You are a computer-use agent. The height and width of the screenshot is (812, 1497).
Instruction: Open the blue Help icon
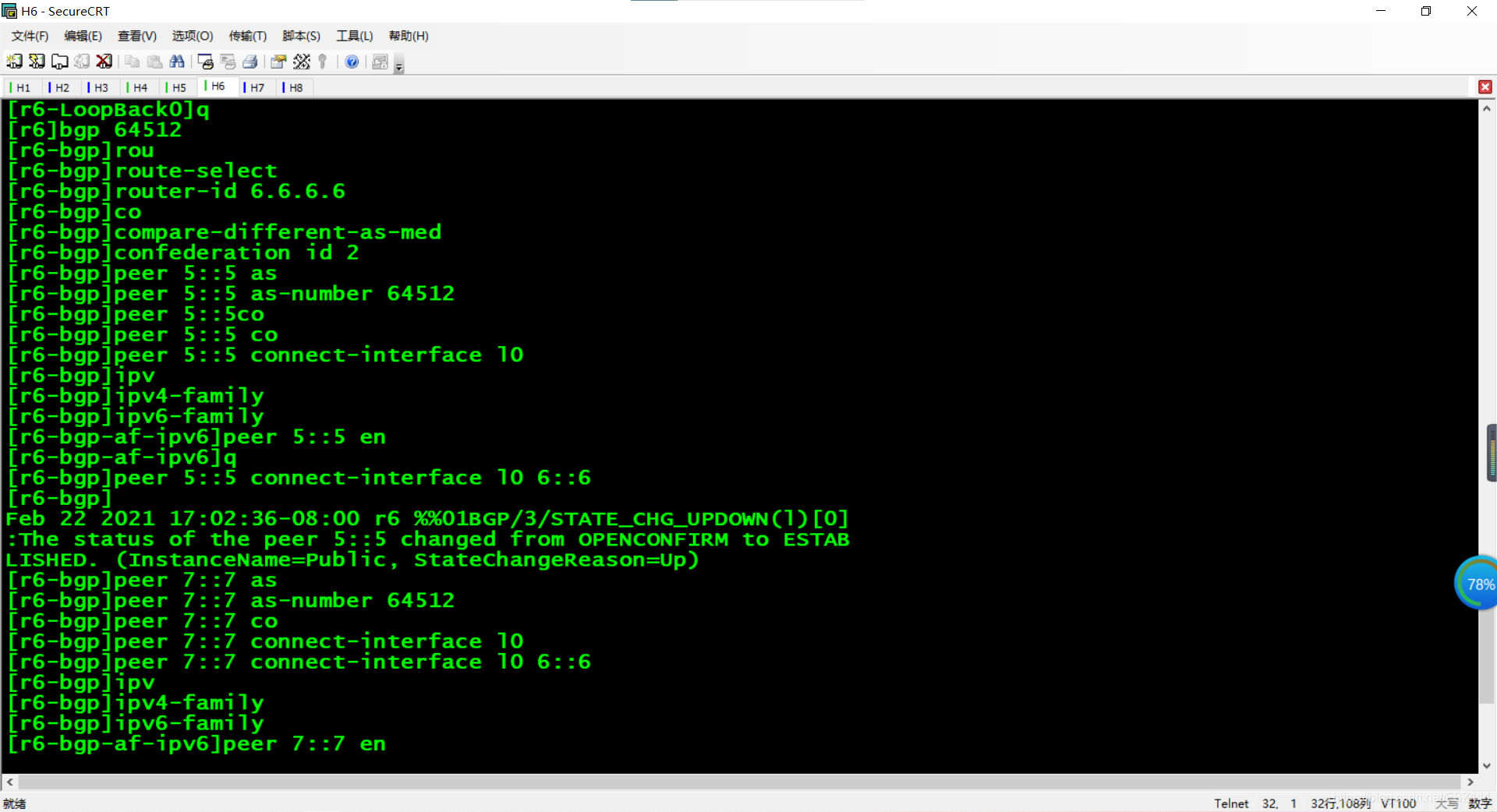352,62
